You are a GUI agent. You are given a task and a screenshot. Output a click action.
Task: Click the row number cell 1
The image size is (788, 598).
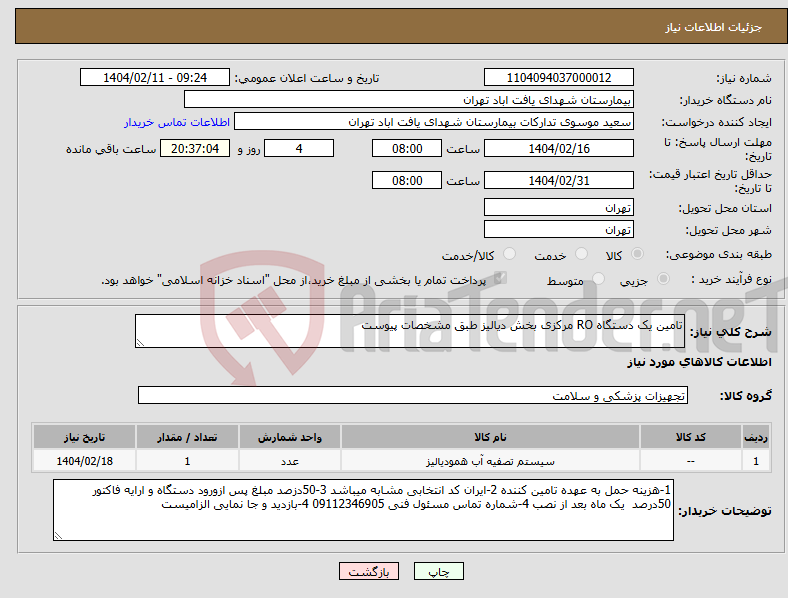pos(756,461)
